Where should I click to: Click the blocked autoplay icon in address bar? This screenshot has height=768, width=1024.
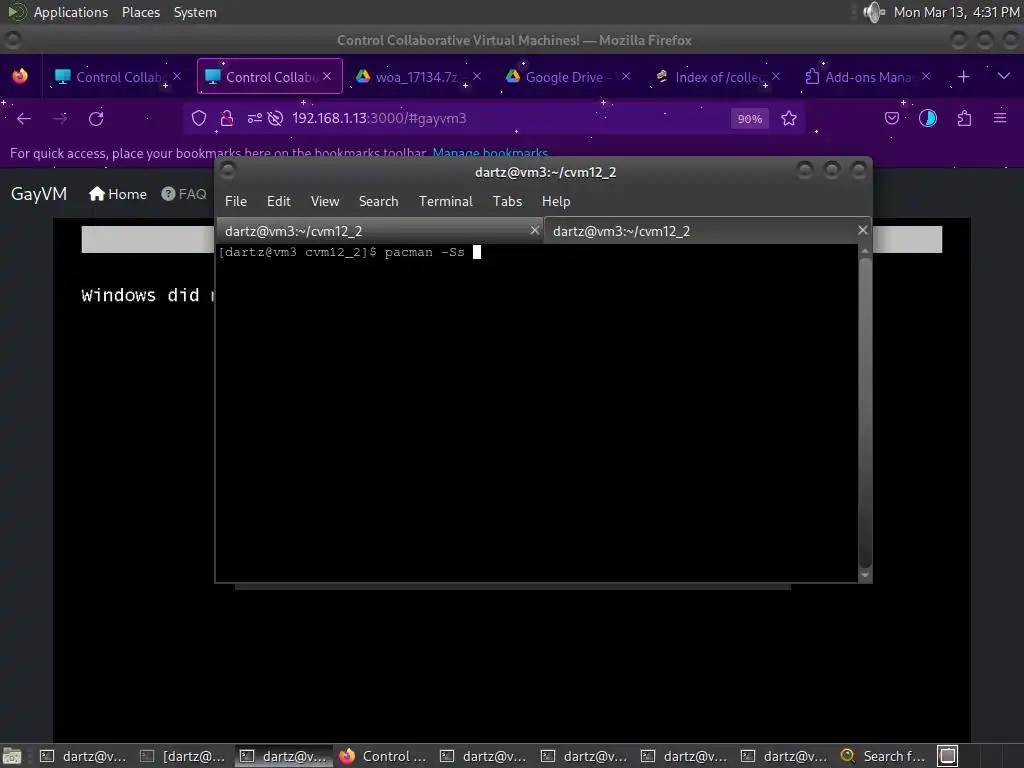tap(276, 118)
